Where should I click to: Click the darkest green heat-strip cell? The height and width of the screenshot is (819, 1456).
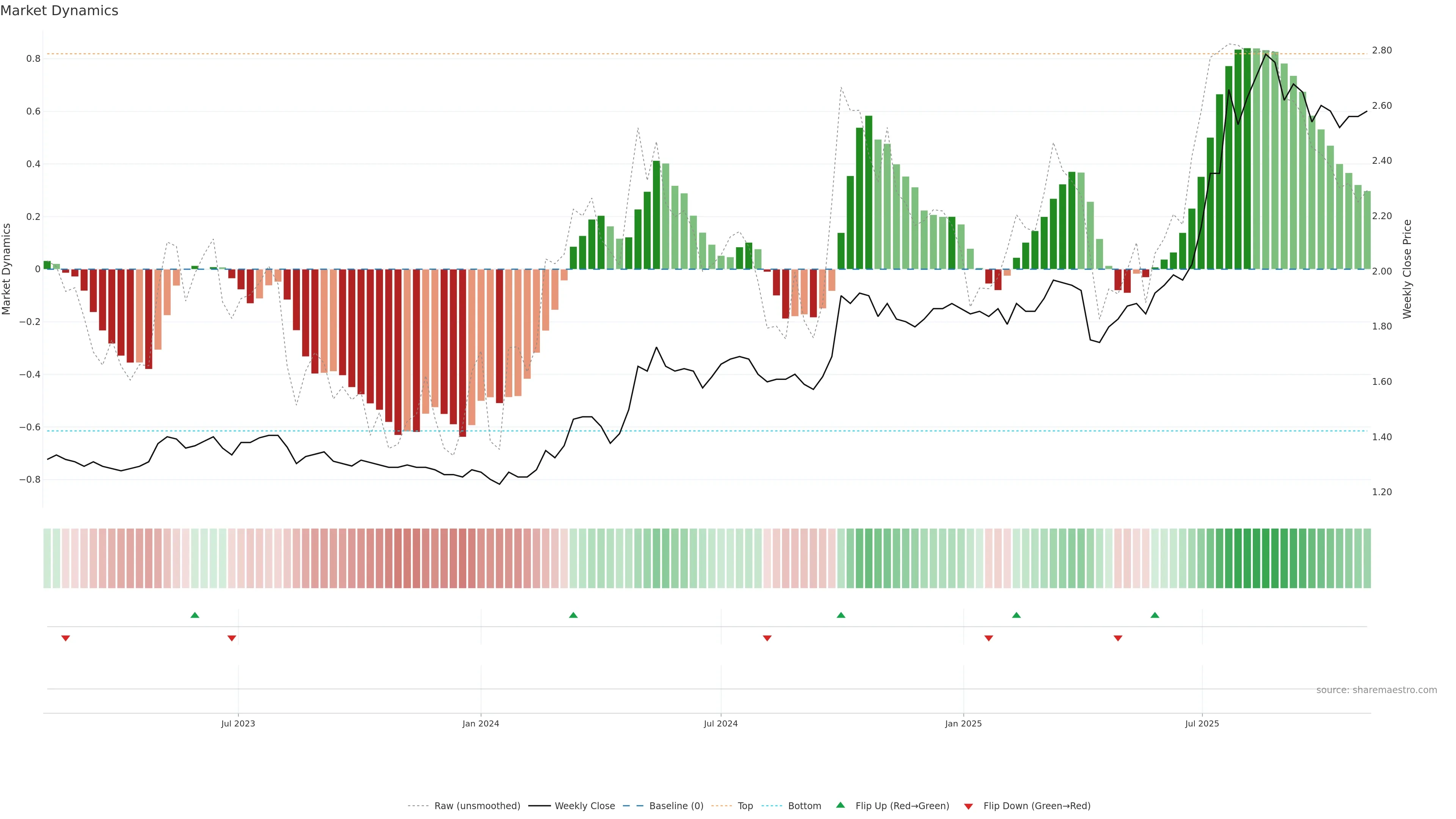1247,559
